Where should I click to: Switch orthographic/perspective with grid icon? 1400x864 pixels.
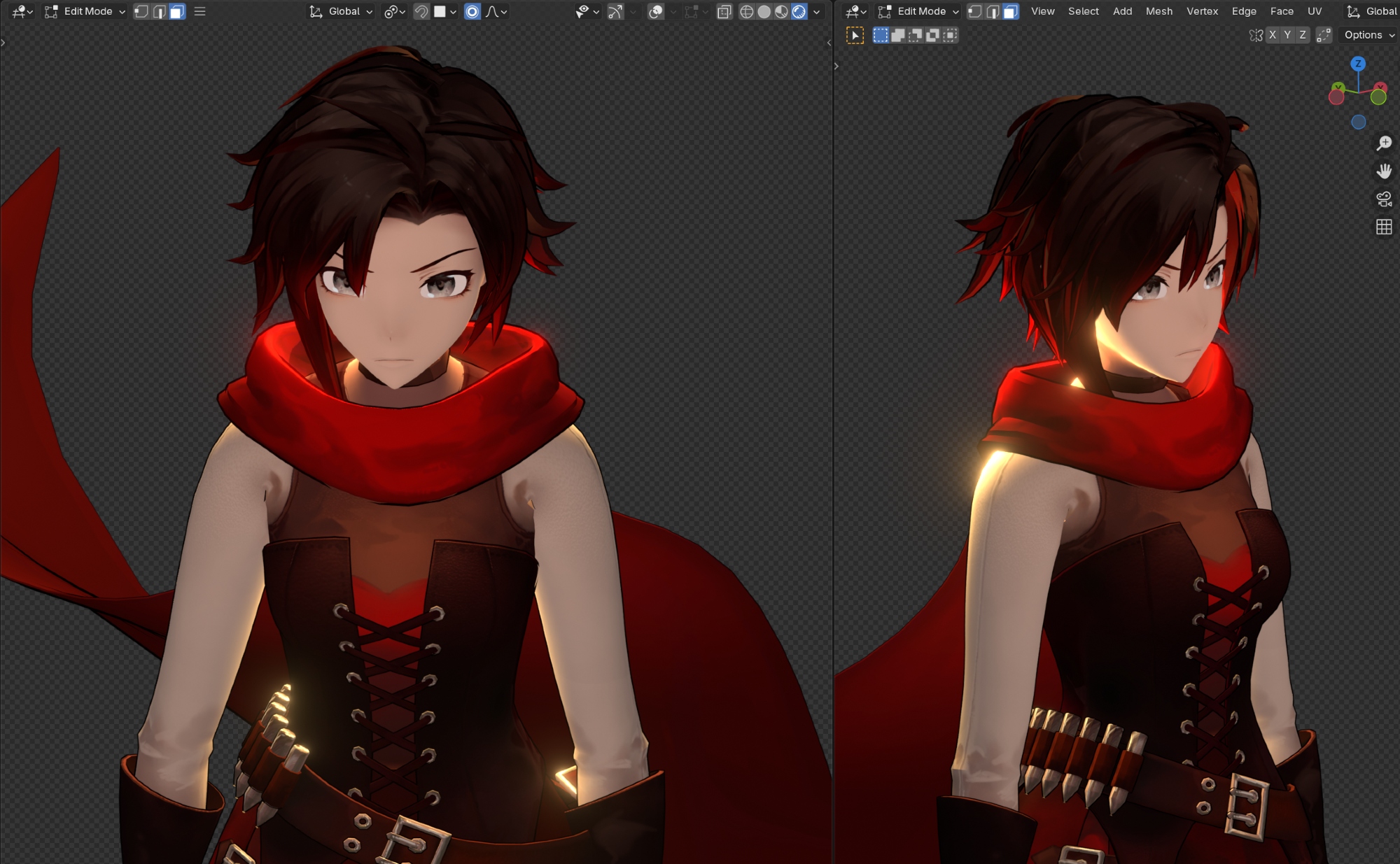(1384, 227)
